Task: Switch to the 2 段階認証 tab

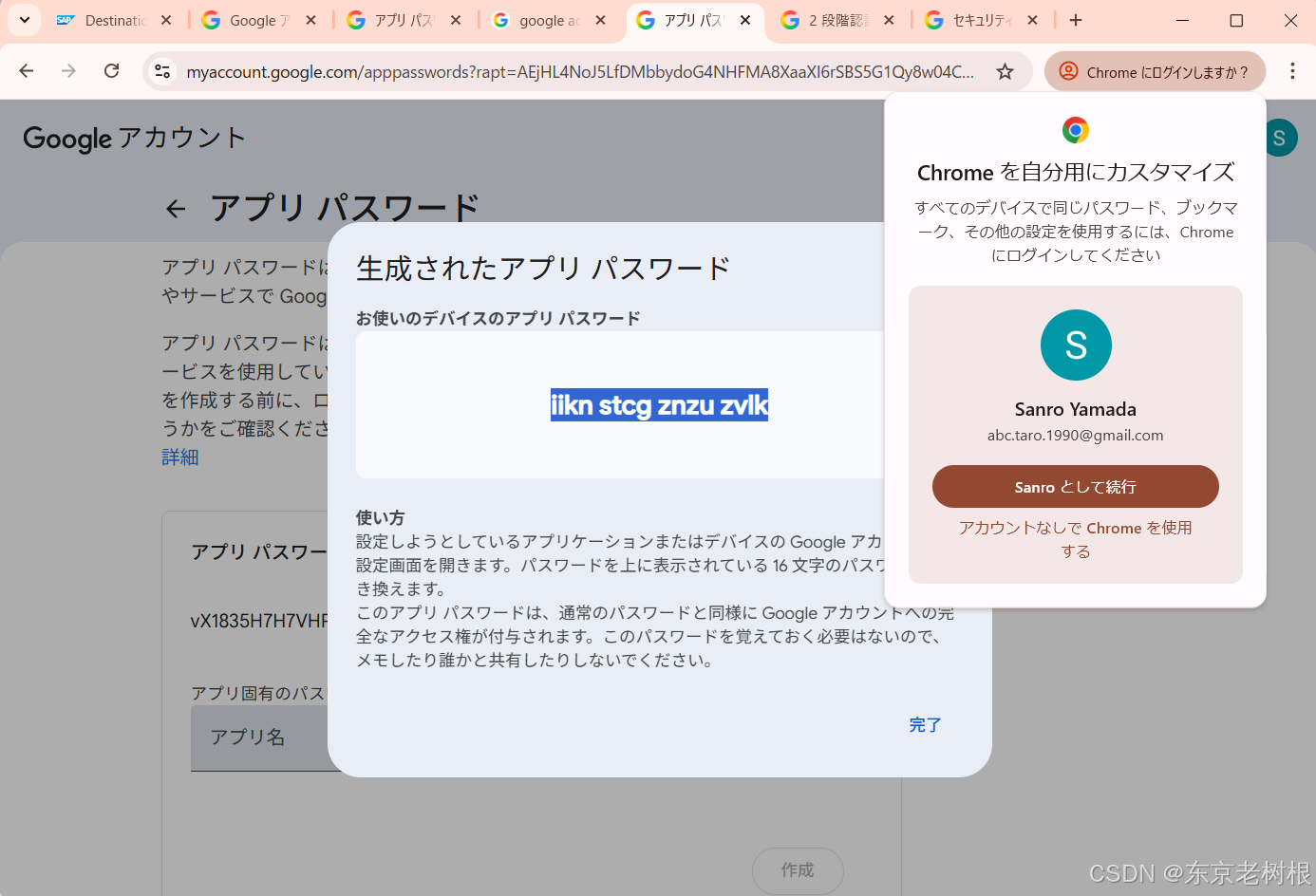Action: coord(838,20)
